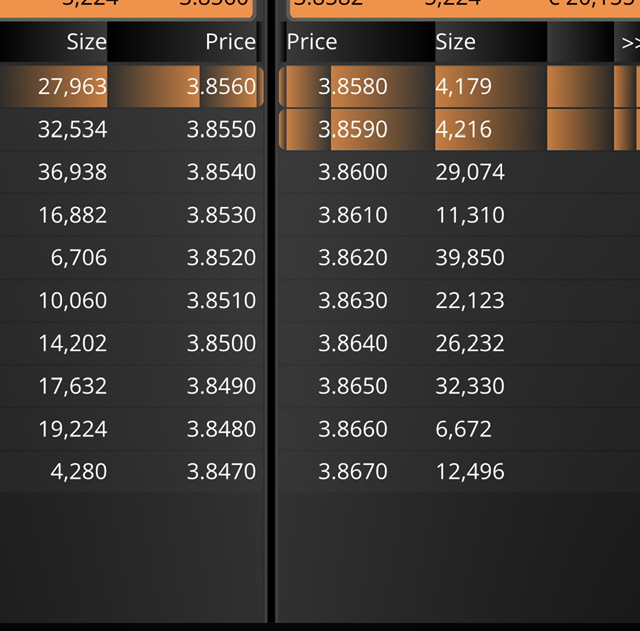Select ask price 3.8670

click(x=353, y=471)
